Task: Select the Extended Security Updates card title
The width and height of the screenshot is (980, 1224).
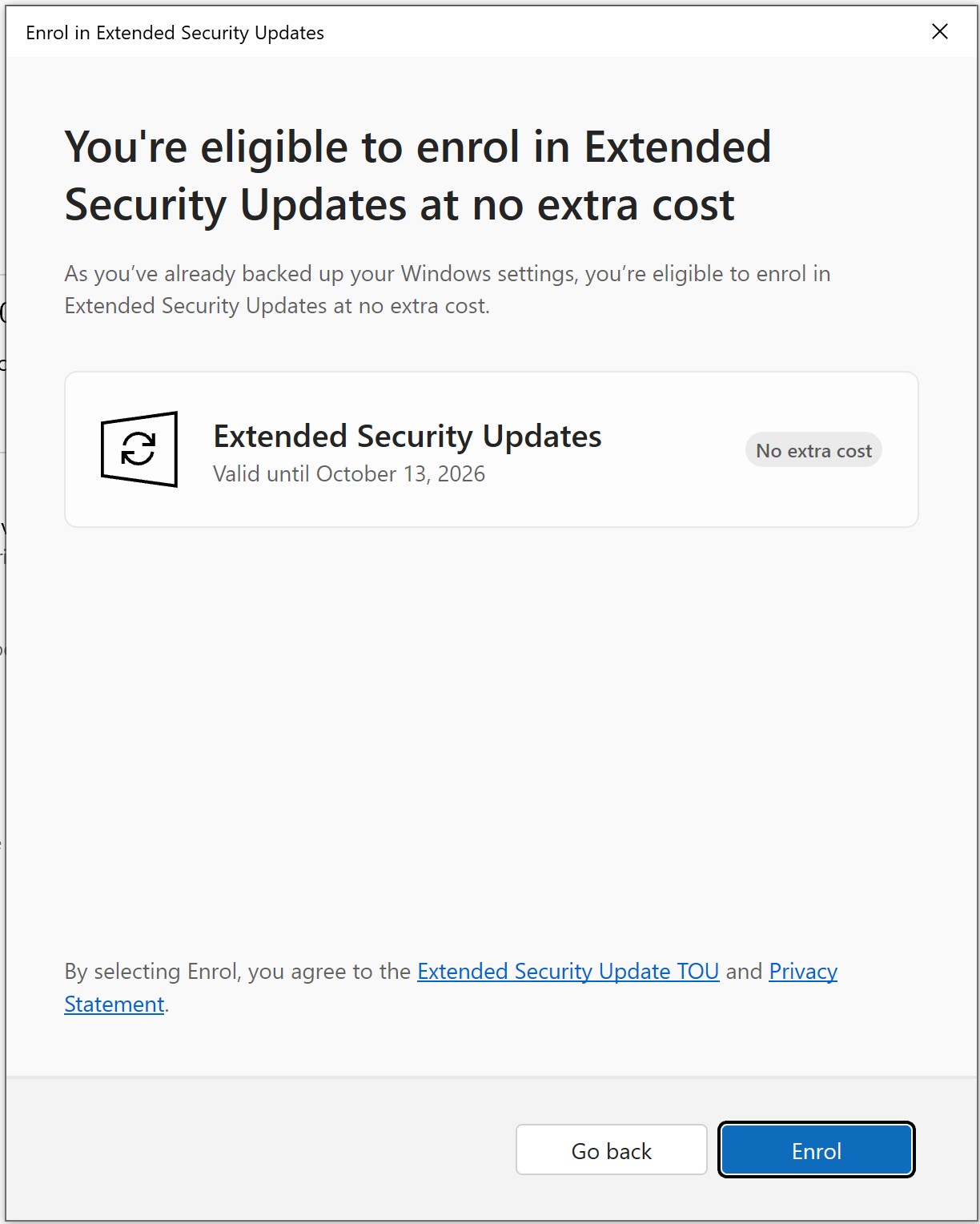Action: point(407,437)
